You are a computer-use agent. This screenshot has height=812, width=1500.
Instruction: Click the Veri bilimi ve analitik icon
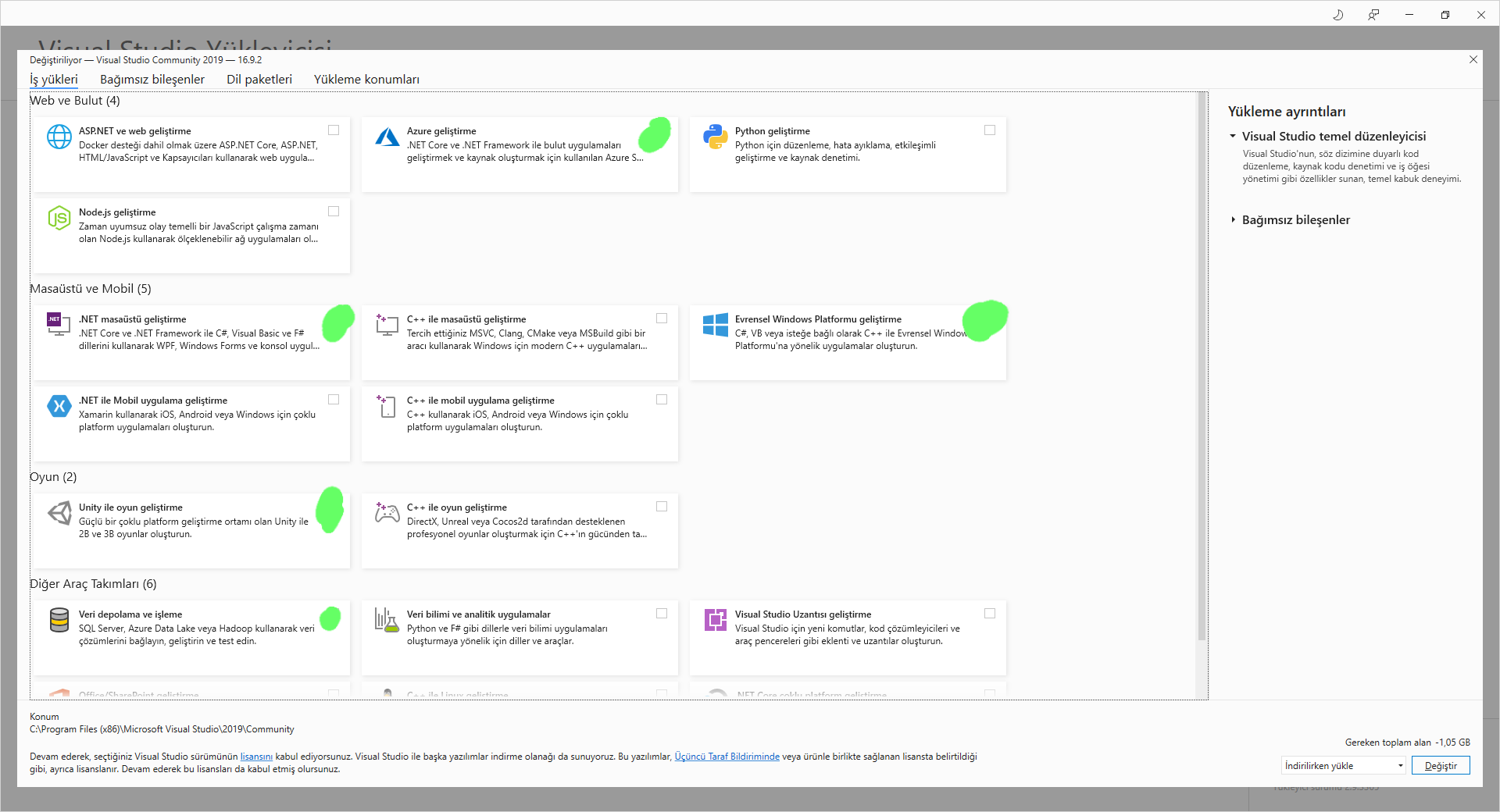tap(387, 620)
